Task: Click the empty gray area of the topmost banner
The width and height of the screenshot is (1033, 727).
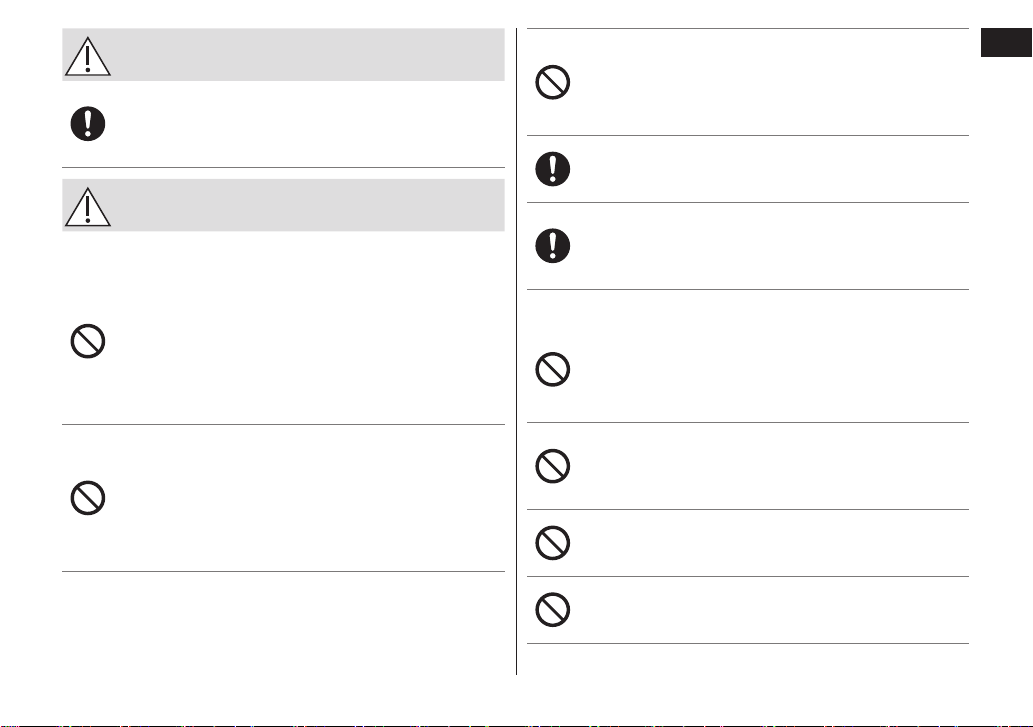Action: tap(308, 55)
